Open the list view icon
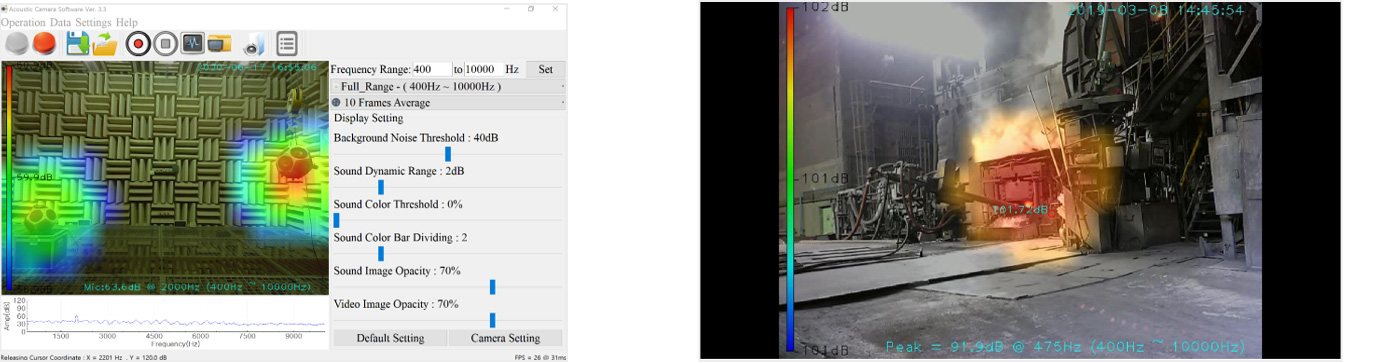1397x362 pixels. pyautogui.click(x=287, y=44)
